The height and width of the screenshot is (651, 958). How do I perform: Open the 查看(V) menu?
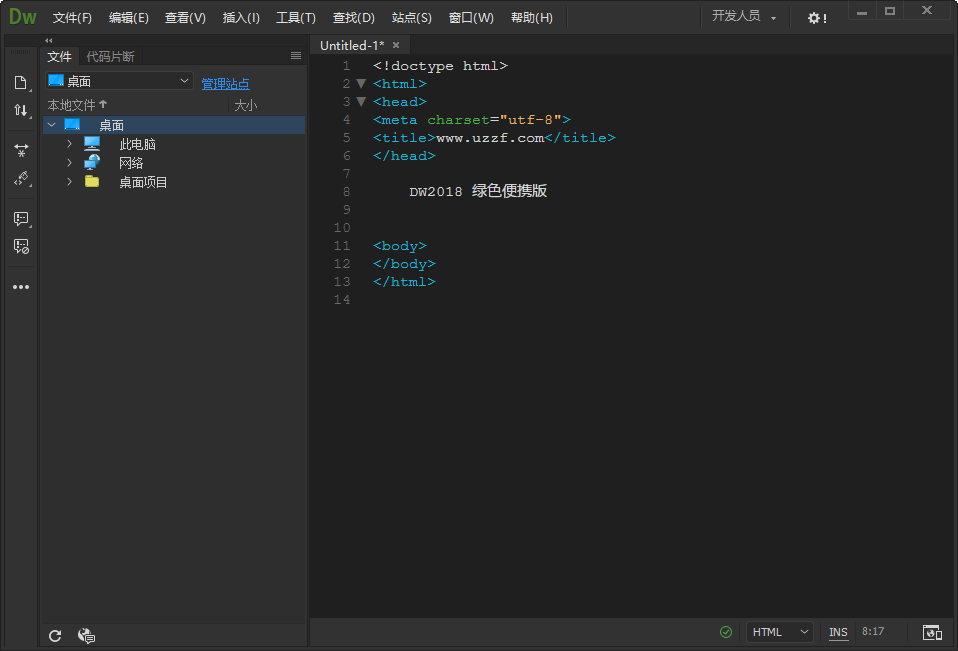click(185, 18)
